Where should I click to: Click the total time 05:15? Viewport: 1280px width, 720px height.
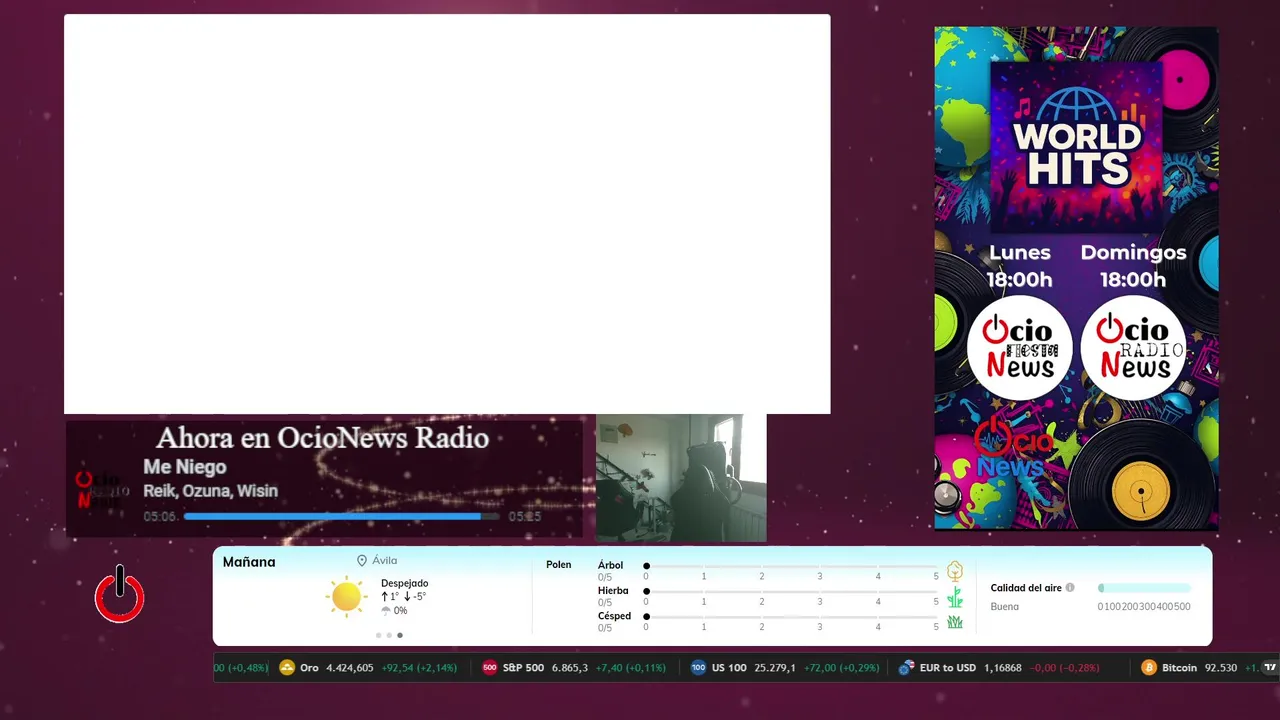[524, 517]
